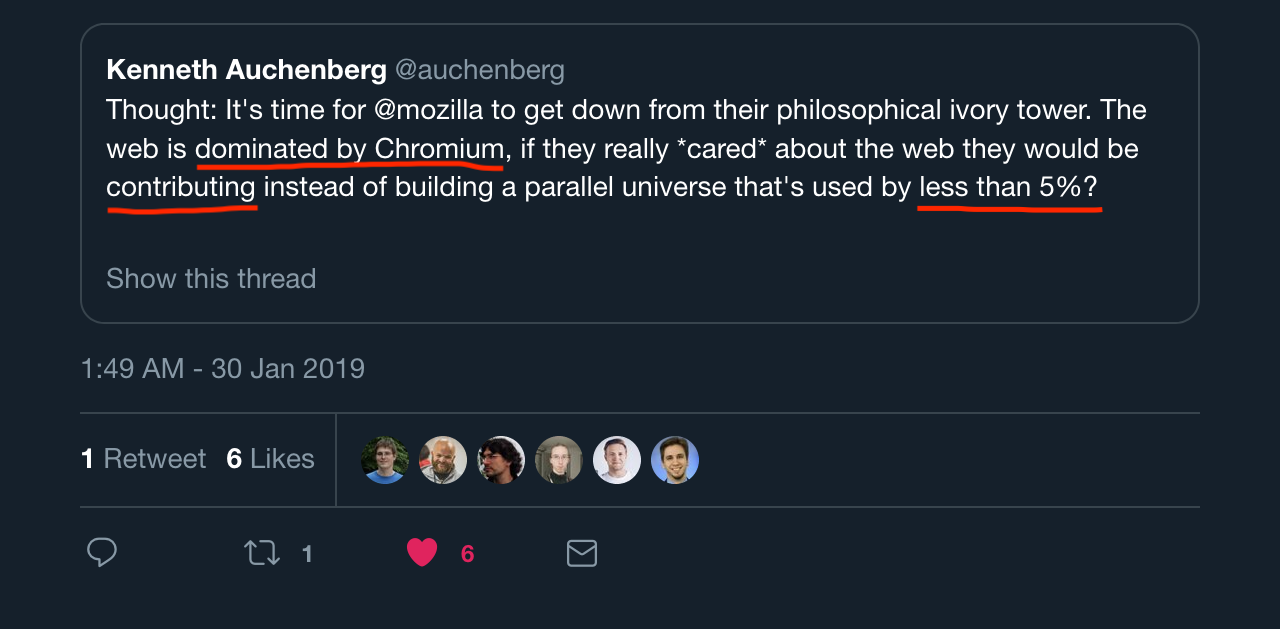This screenshot has width=1280, height=629.
Task: Click the retweet count number 1
Action: pyautogui.click(x=307, y=554)
